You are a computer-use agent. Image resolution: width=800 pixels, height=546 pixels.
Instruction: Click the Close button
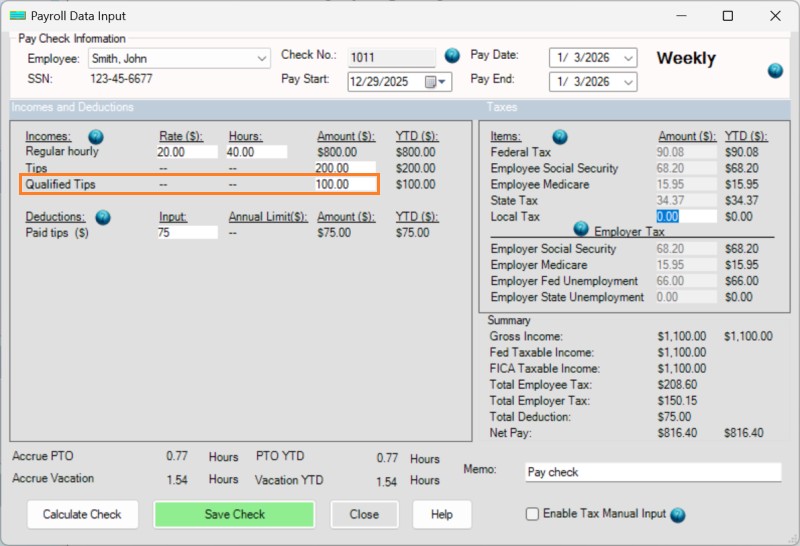tap(364, 514)
